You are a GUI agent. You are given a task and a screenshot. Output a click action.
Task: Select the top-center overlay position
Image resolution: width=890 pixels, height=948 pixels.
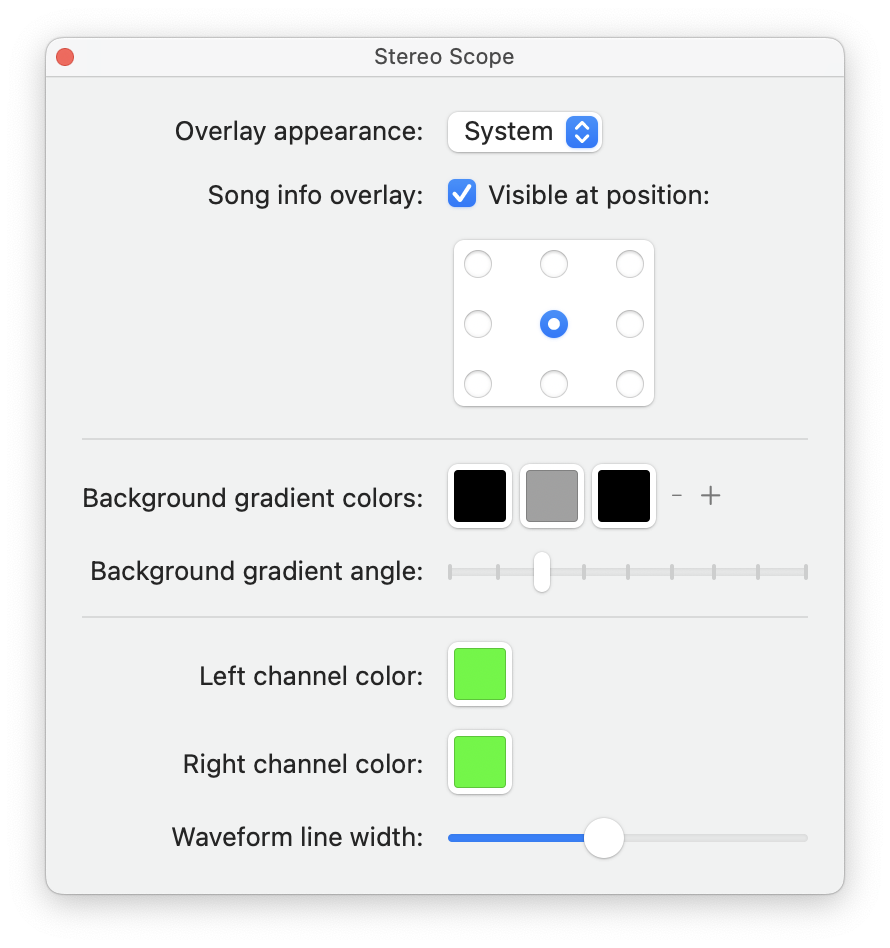553,264
